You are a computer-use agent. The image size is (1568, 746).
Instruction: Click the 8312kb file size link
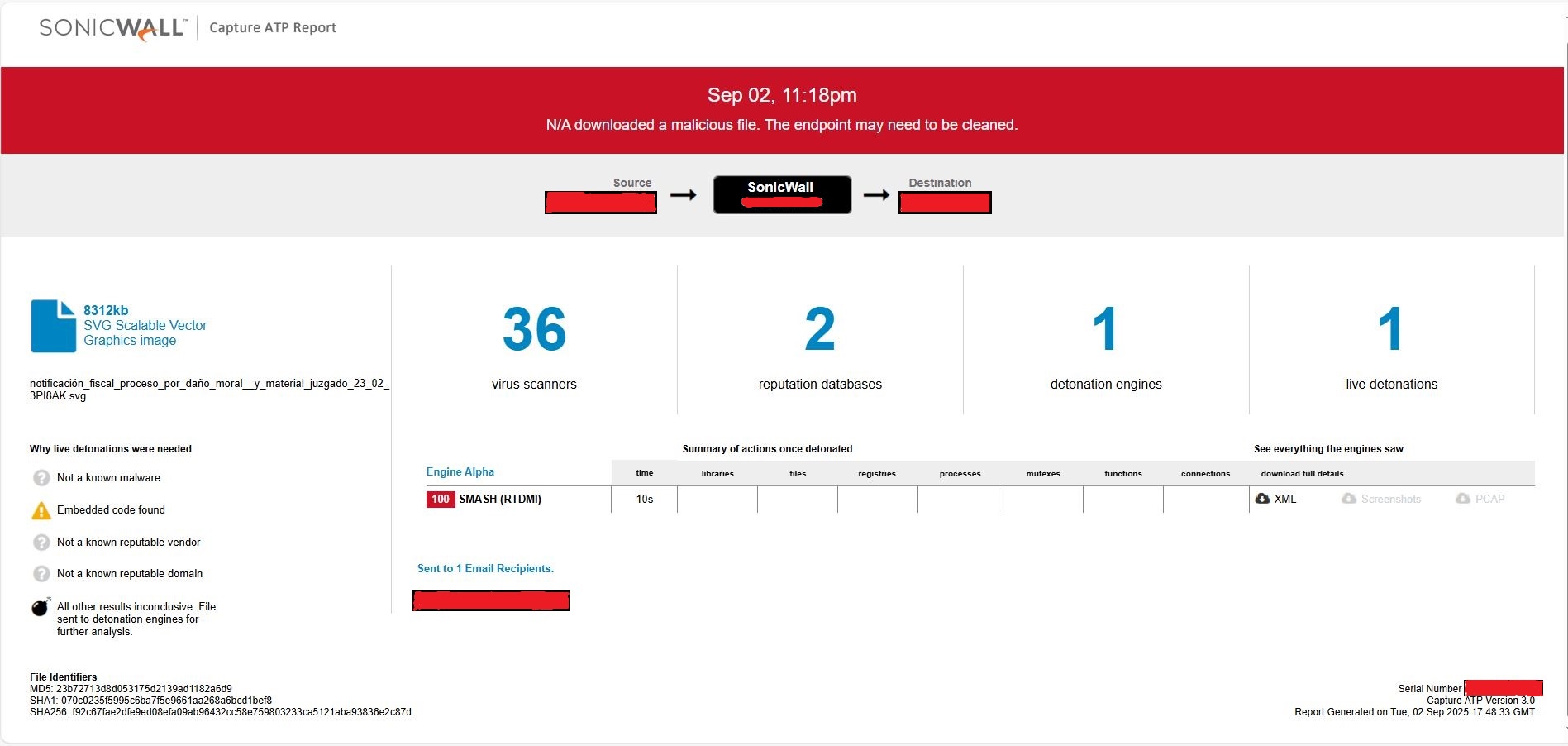106,310
